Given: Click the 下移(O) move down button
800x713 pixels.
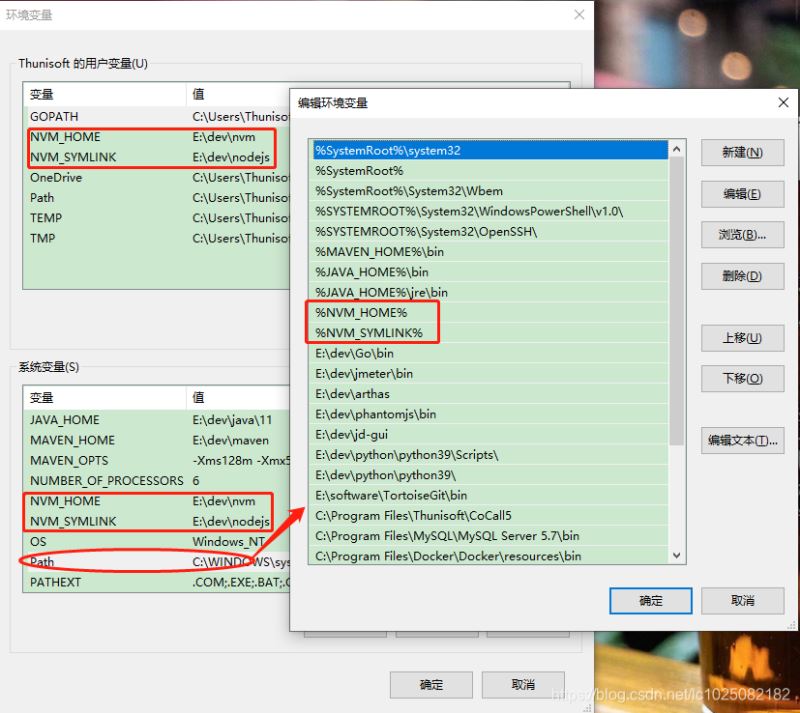Looking at the screenshot, I should [742, 379].
